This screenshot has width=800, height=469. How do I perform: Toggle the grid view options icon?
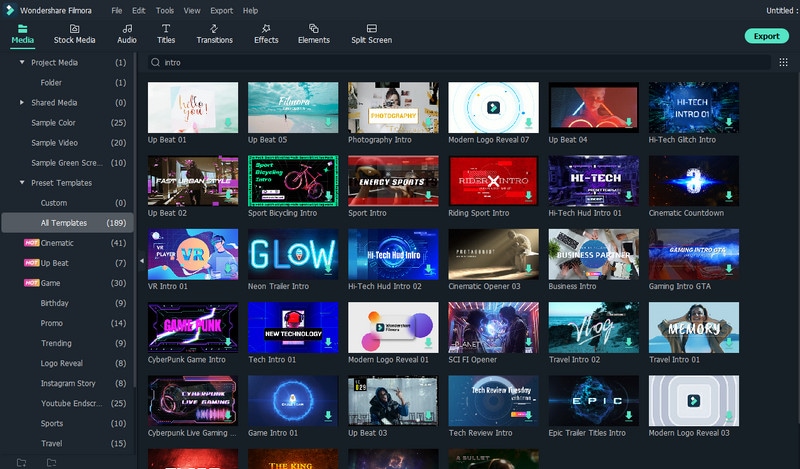783,62
